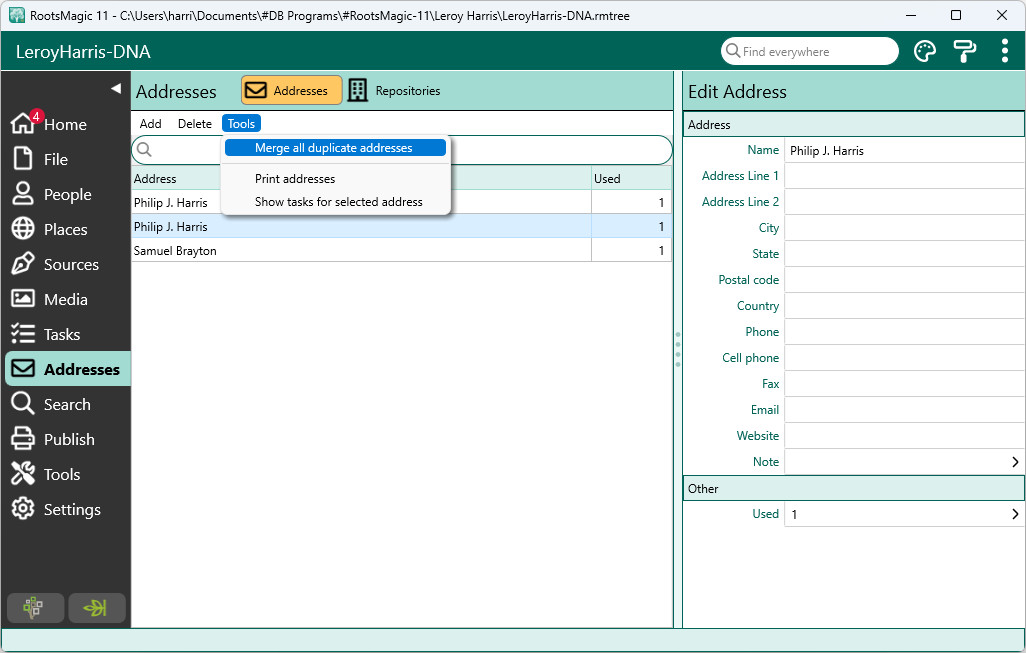Open the Tasks checklist icon
This screenshot has width=1026, height=653.
[x=23, y=334]
